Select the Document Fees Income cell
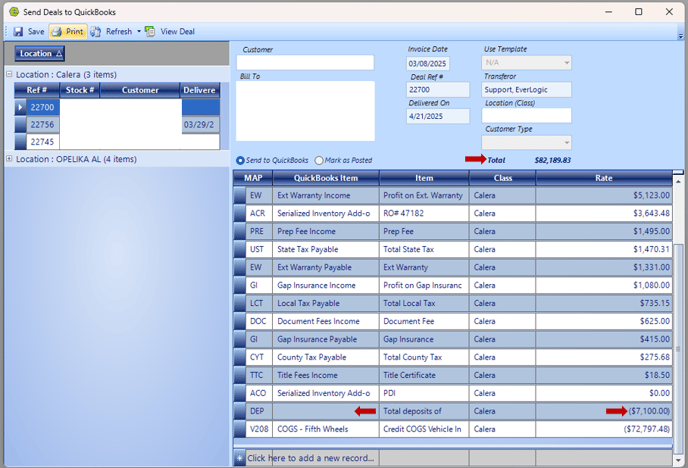The width and height of the screenshot is (688, 468). coord(326,322)
